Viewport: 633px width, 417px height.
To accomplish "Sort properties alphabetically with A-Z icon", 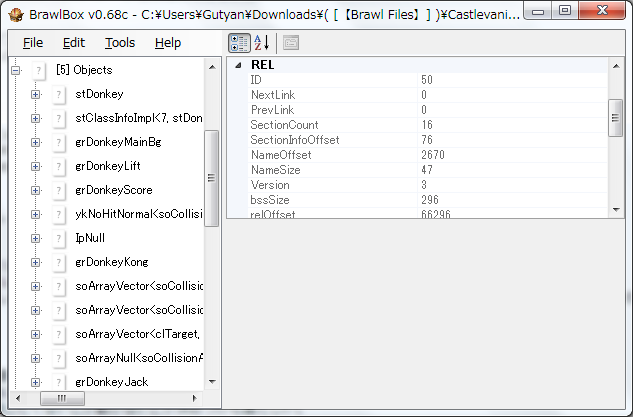I will tap(262, 43).
